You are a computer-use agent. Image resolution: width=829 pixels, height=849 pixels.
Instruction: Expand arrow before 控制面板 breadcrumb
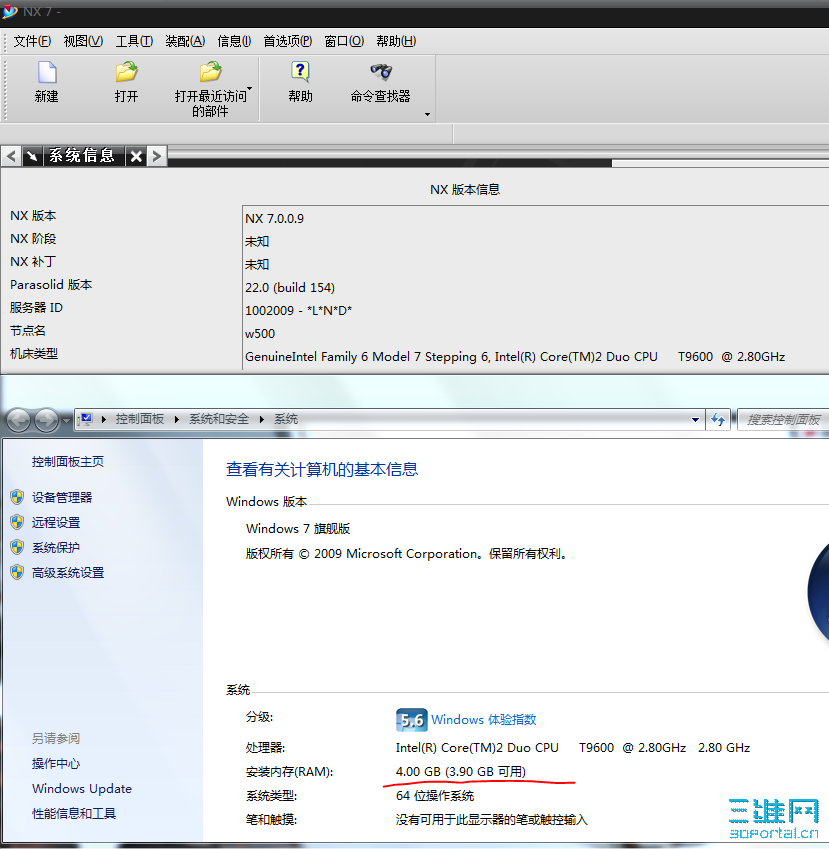pyautogui.click(x=103, y=419)
